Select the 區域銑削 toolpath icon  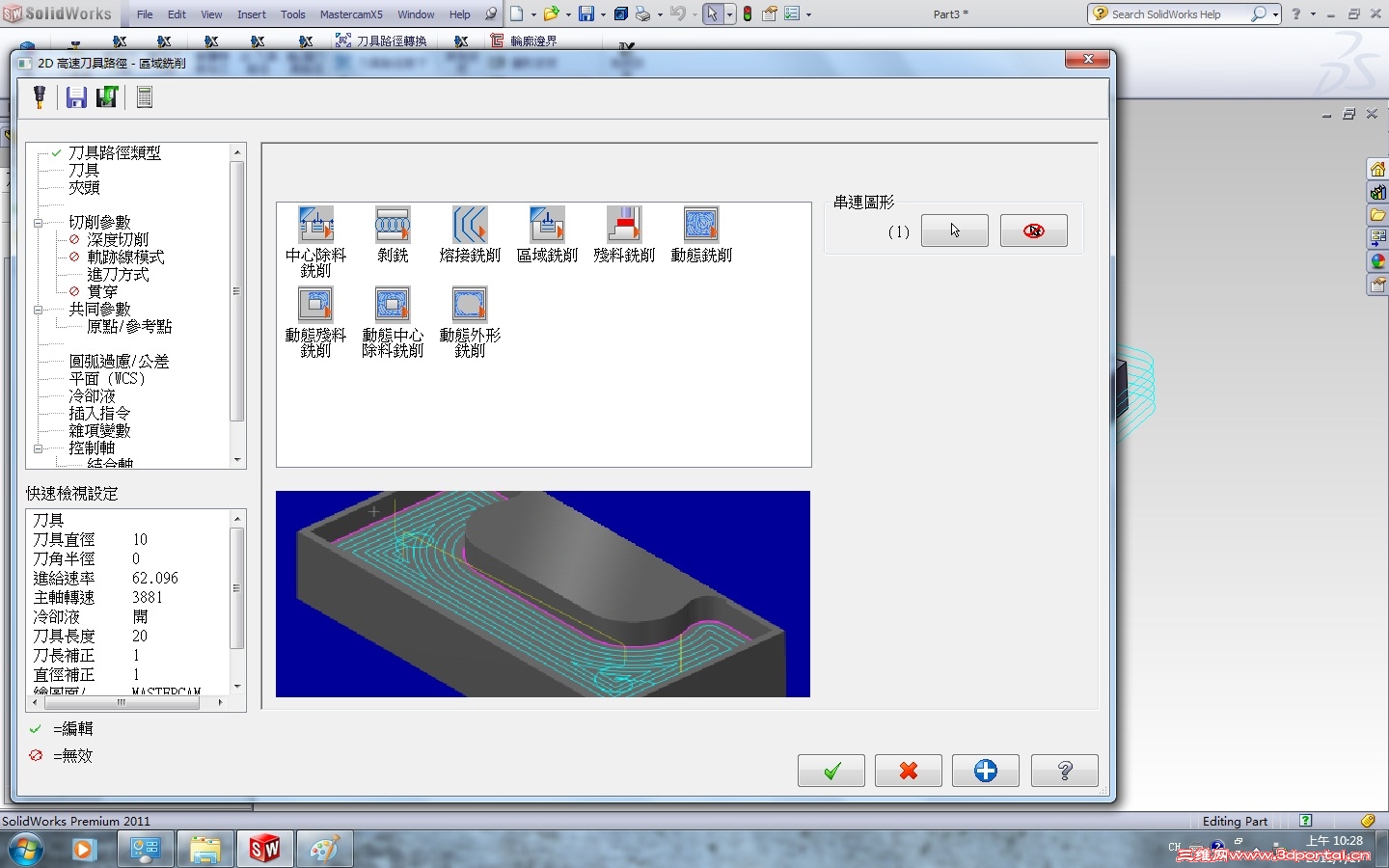pos(547,225)
